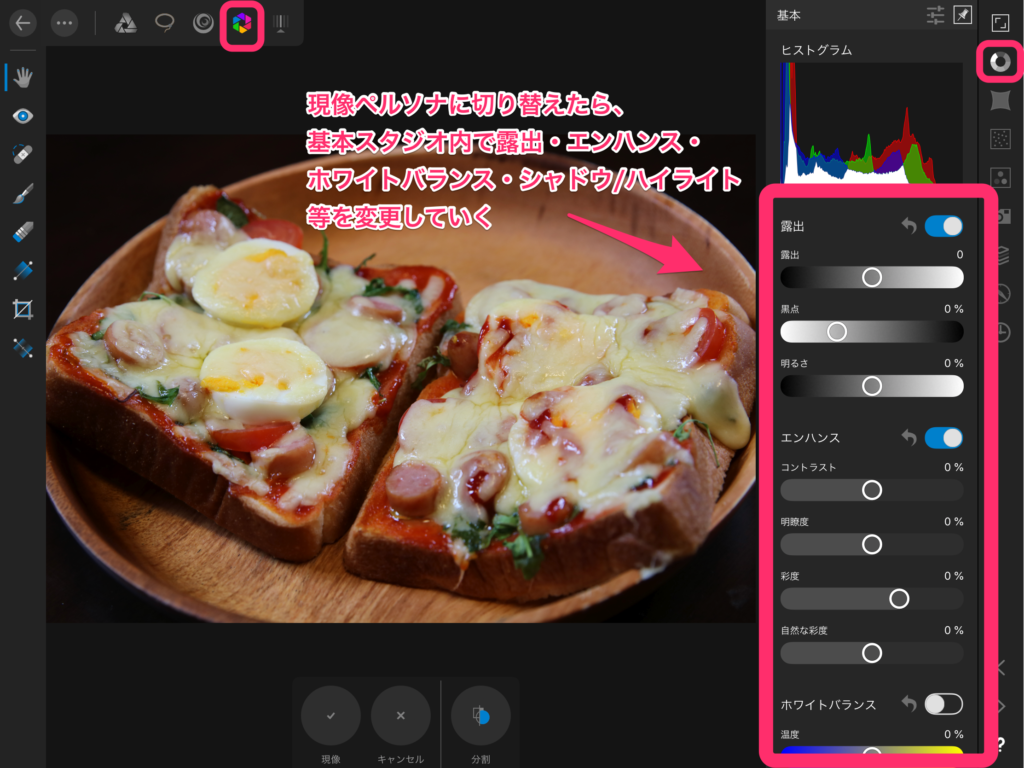Enable the ホワイトバランス toggle
Image resolution: width=1024 pixels, height=768 pixels.
pos(943,704)
